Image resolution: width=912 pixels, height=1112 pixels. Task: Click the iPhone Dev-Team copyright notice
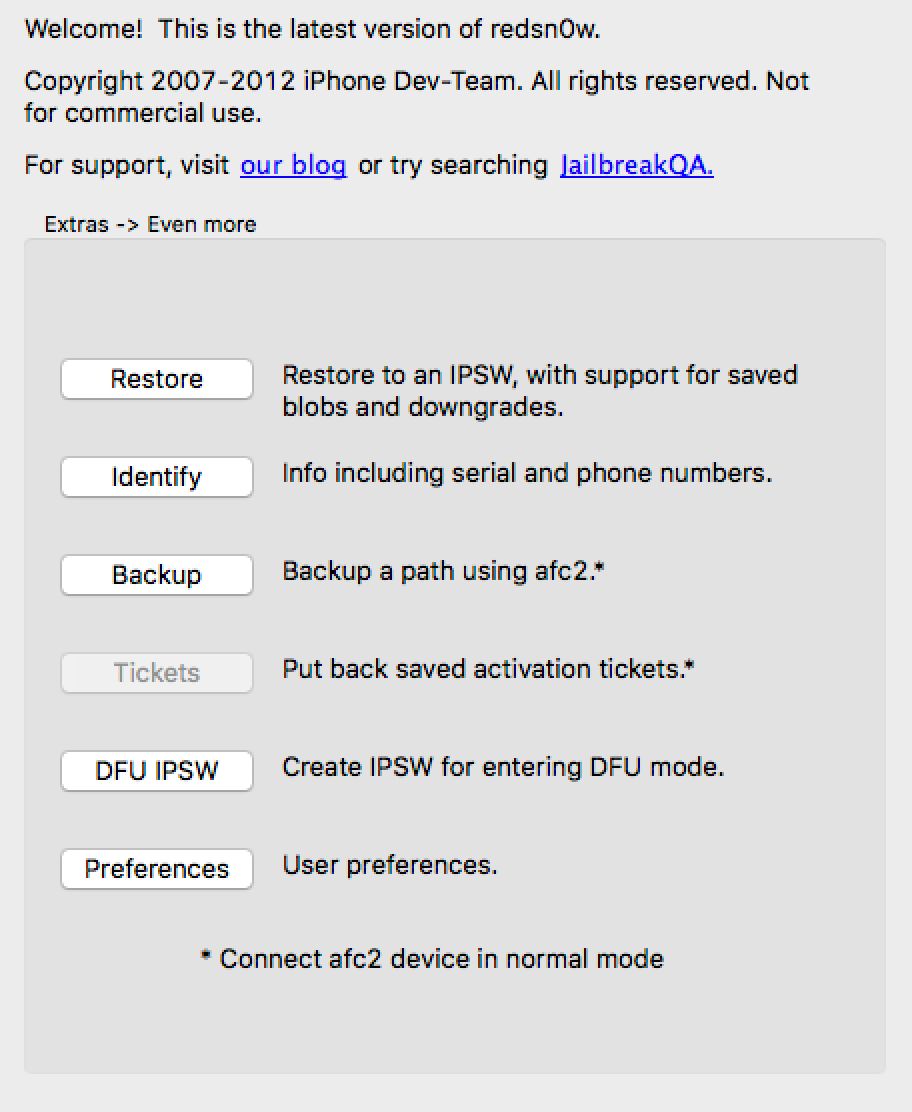tap(416, 97)
